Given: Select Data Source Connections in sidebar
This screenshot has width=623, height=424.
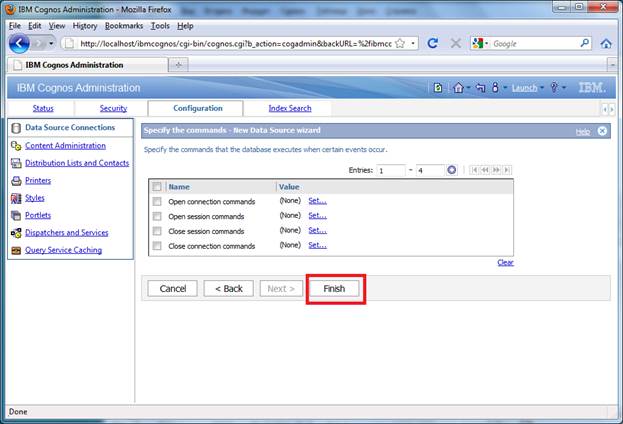Looking at the screenshot, I should point(70,128).
